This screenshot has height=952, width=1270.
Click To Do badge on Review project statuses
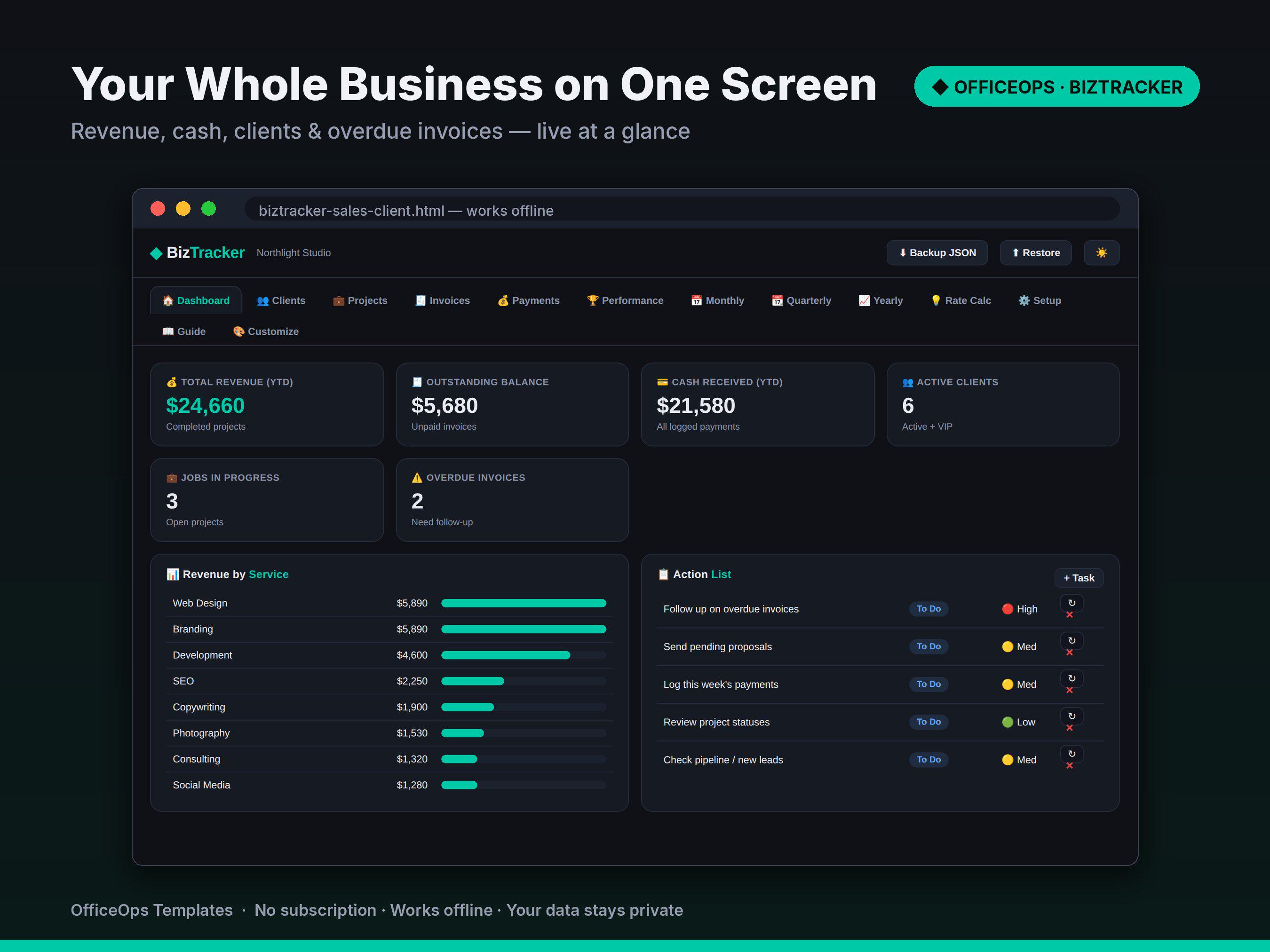[x=928, y=722]
